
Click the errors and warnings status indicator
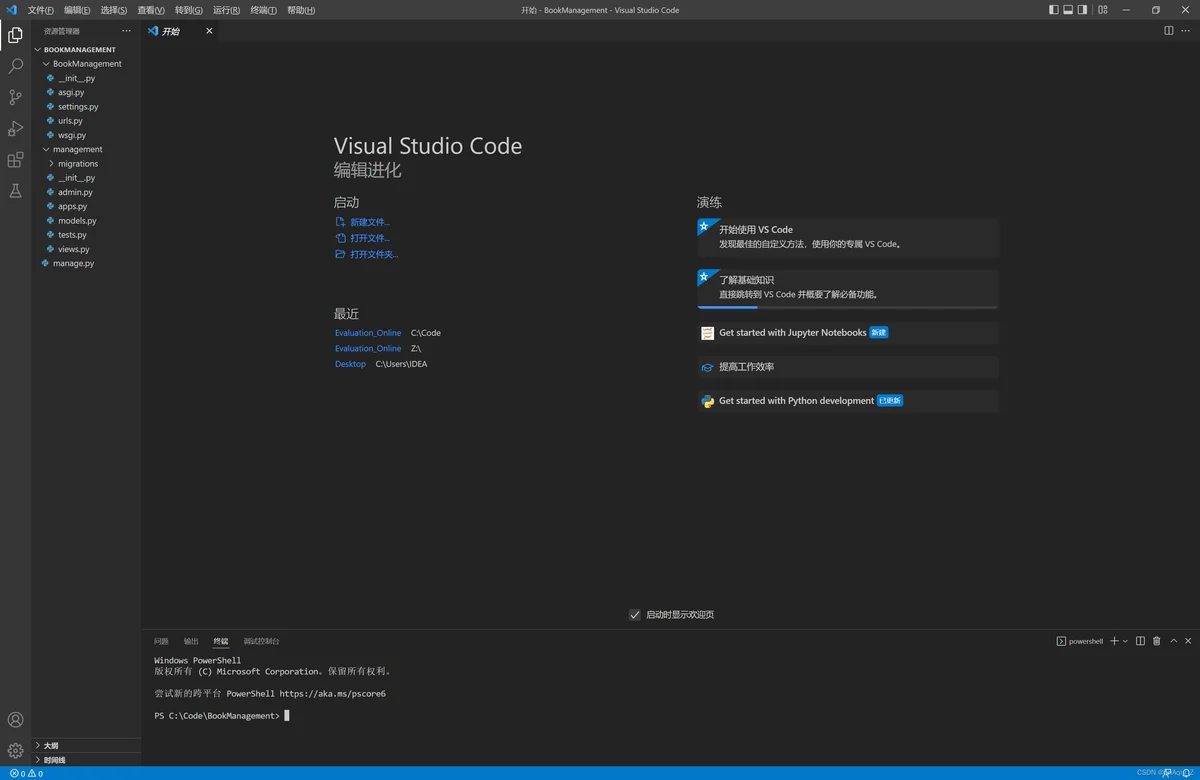pos(26,773)
